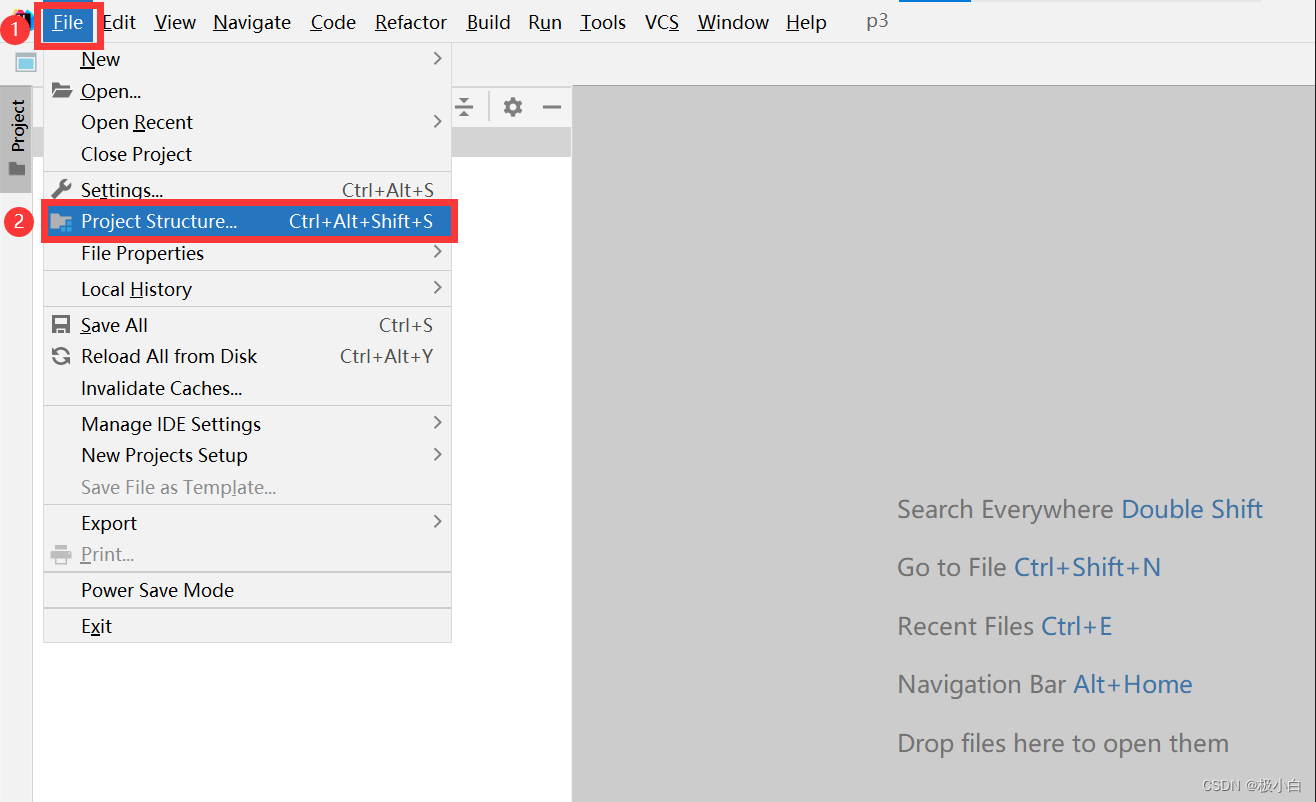
Task: Open the VCS menu
Action: pyautogui.click(x=662, y=22)
